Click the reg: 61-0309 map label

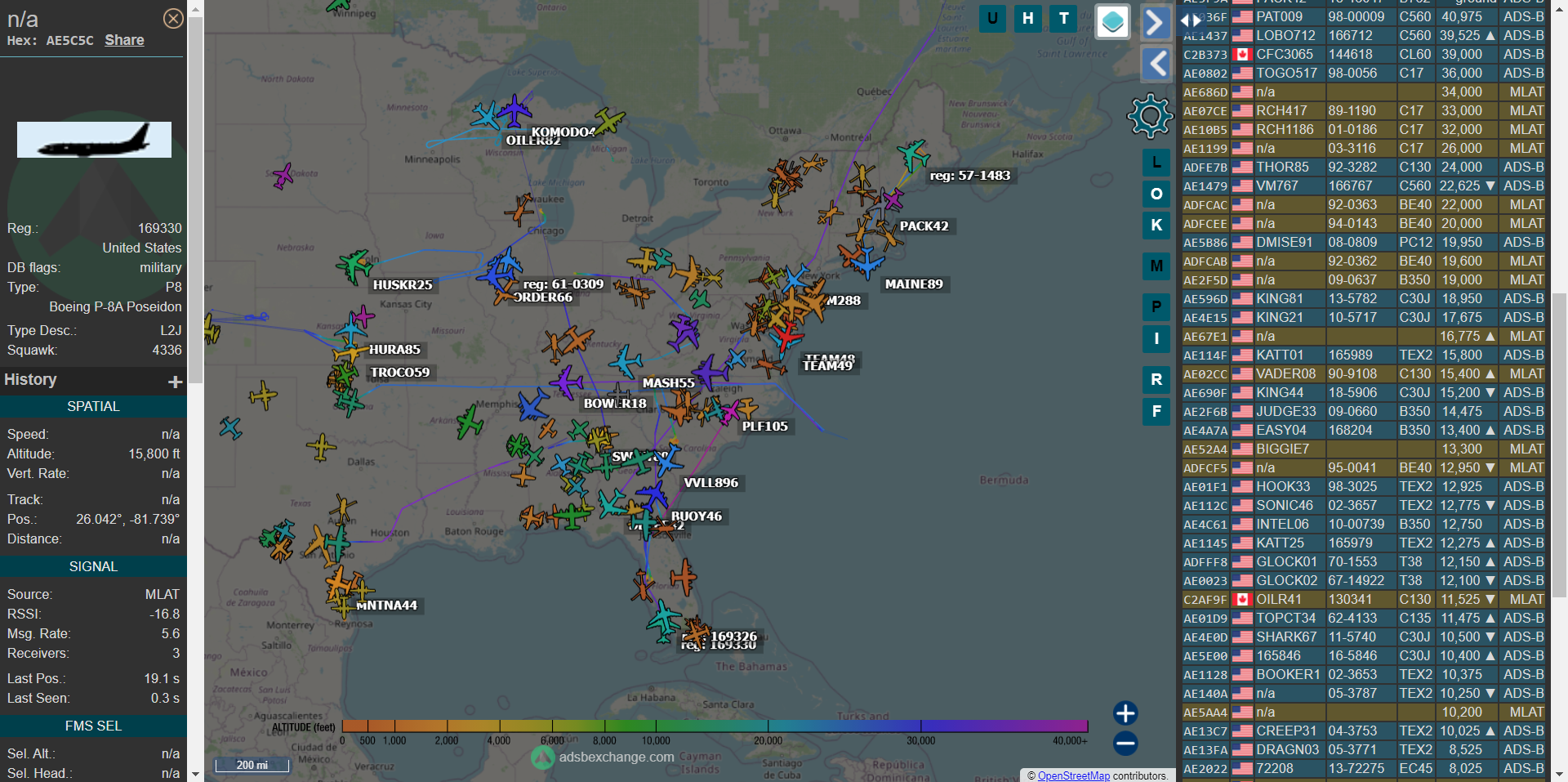[563, 284]
